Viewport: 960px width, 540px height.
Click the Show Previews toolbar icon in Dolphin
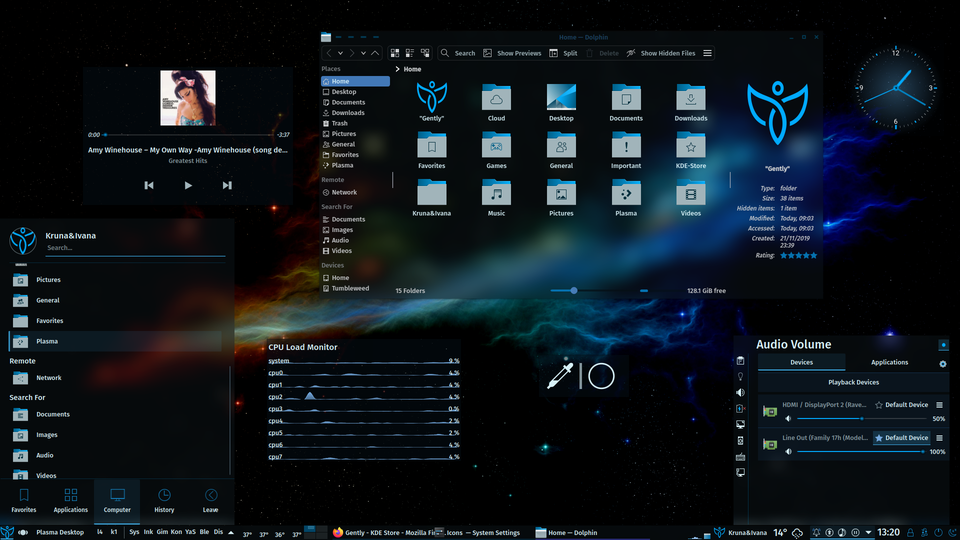coord(488,53)
